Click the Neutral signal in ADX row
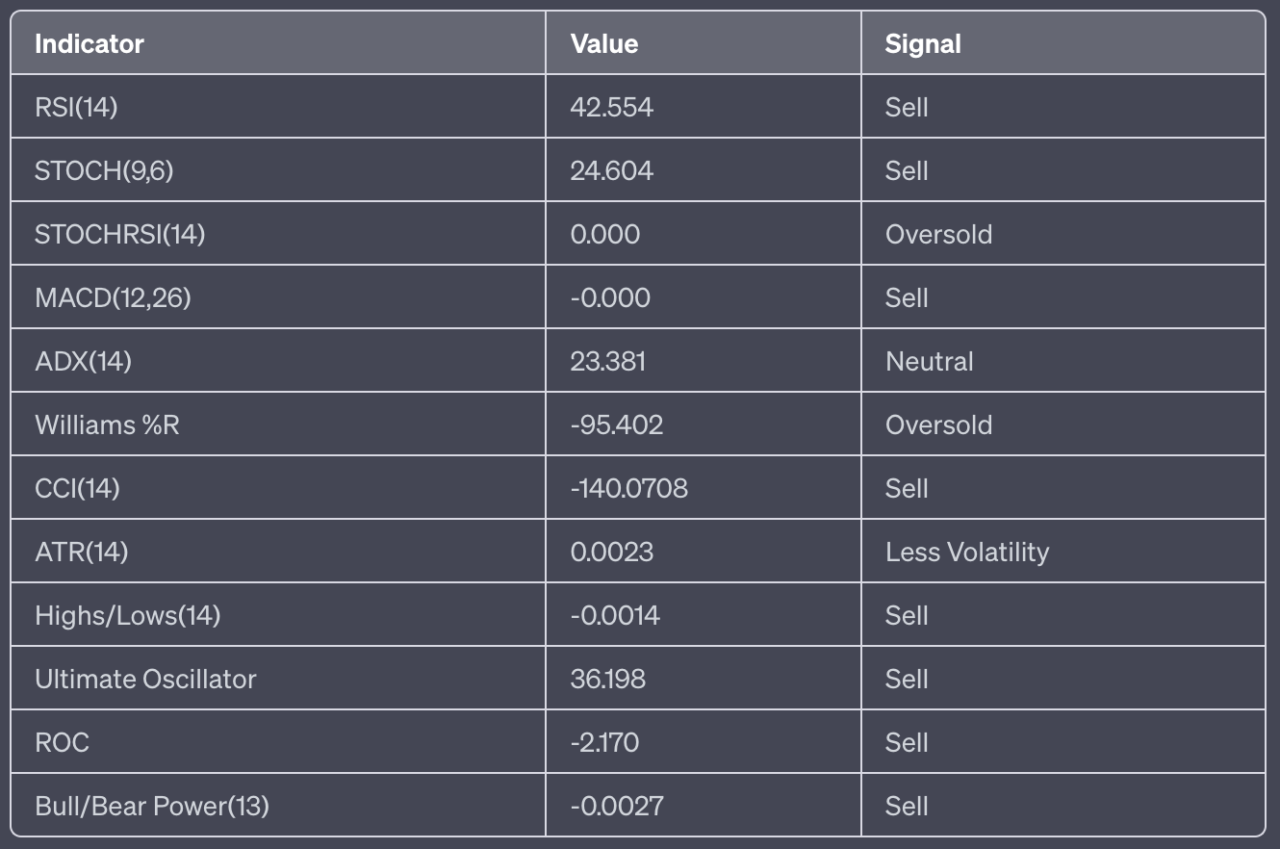1280x849 pixels. click(x=929, y=361)
